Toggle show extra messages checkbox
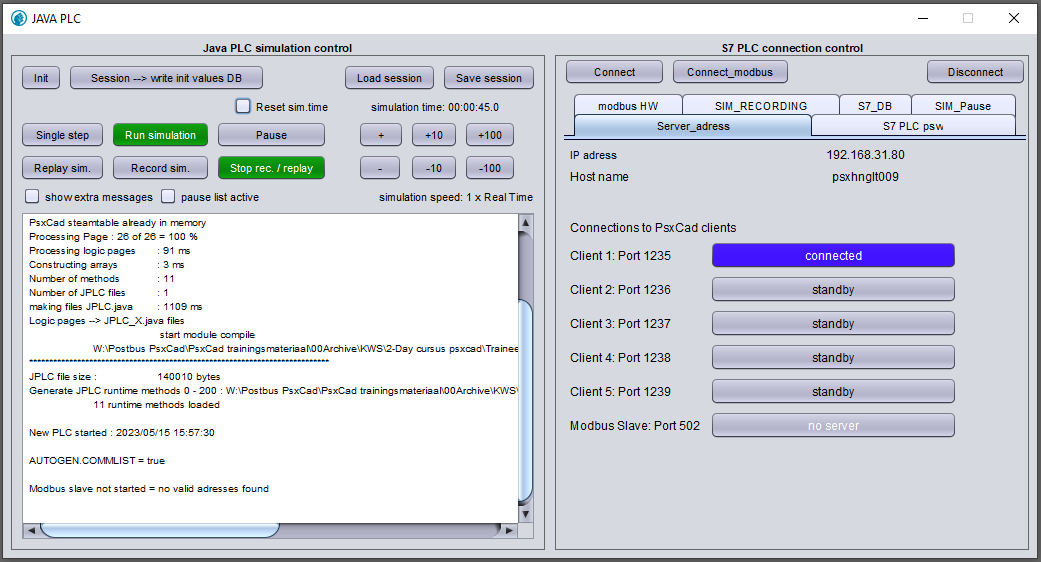The height and width of the screenshot is (562, 1041). (x=32, y=197)
